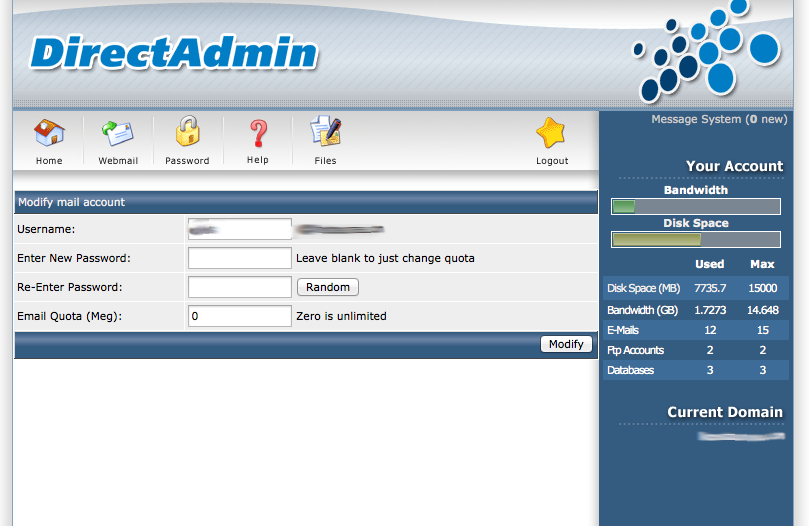Focus the Re-Enter Password field
This screenshot has width=809, height=526.
click(x=240, y=287)
